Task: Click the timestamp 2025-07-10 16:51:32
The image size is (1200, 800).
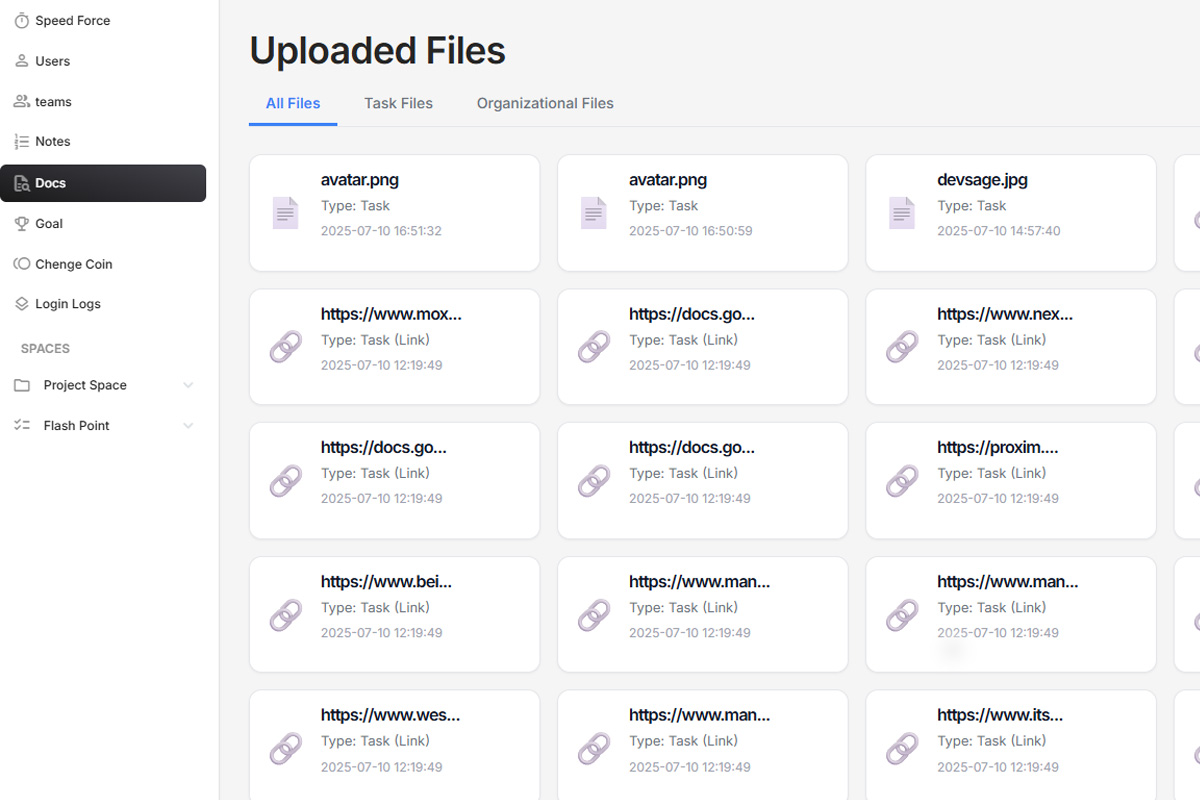Action: [x=381, y=231]
